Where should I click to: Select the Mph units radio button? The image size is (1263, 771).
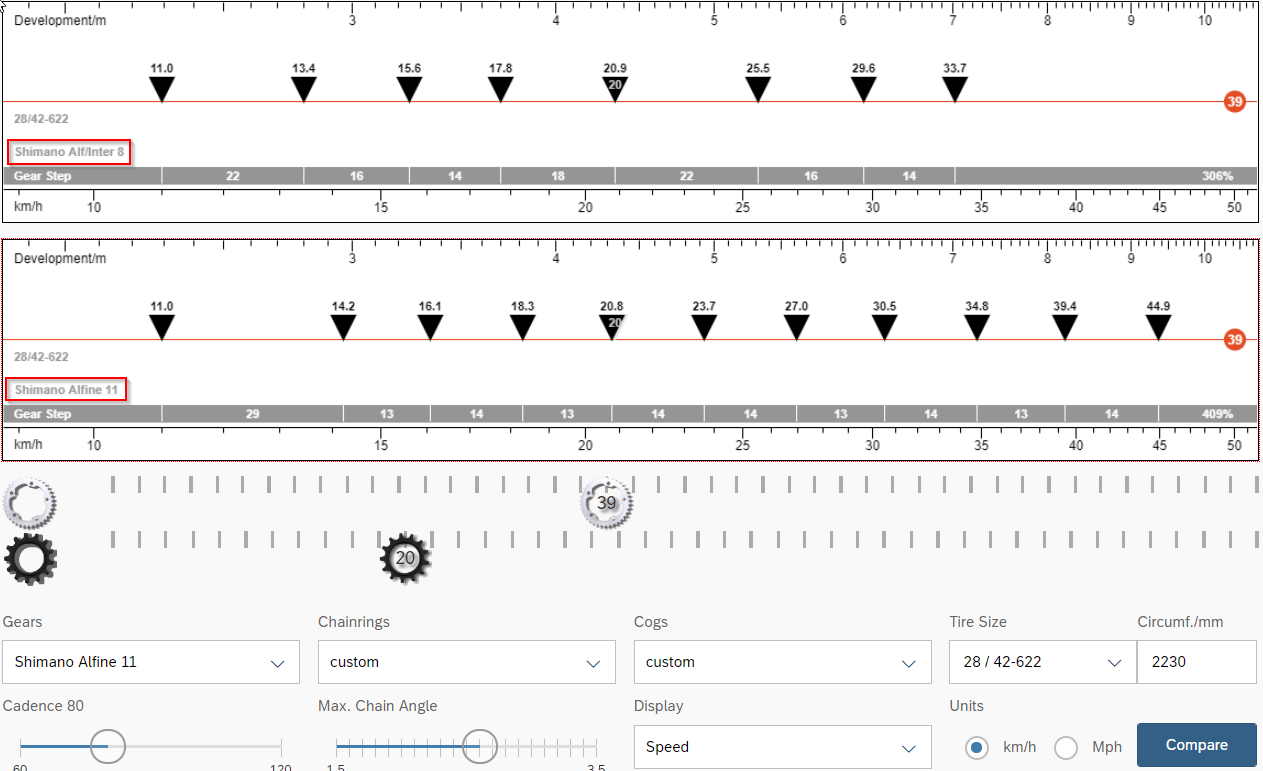1066,747
